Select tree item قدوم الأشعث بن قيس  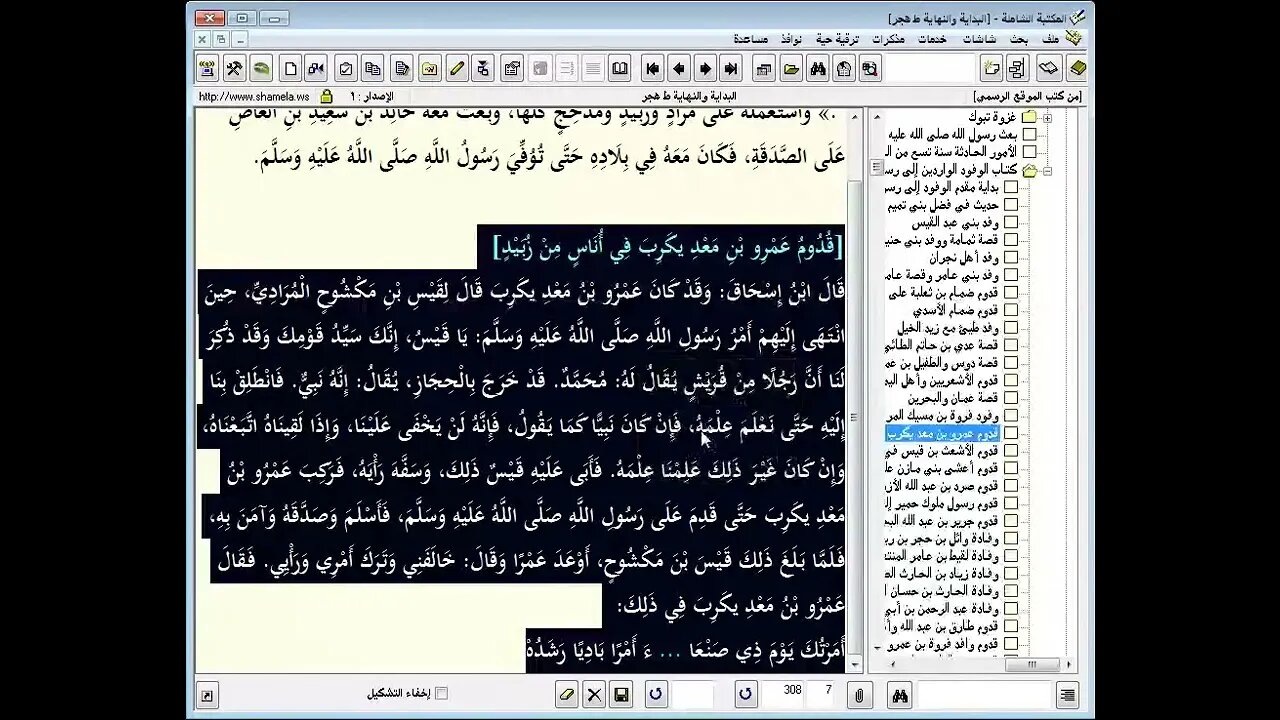[x=942, y=450]
